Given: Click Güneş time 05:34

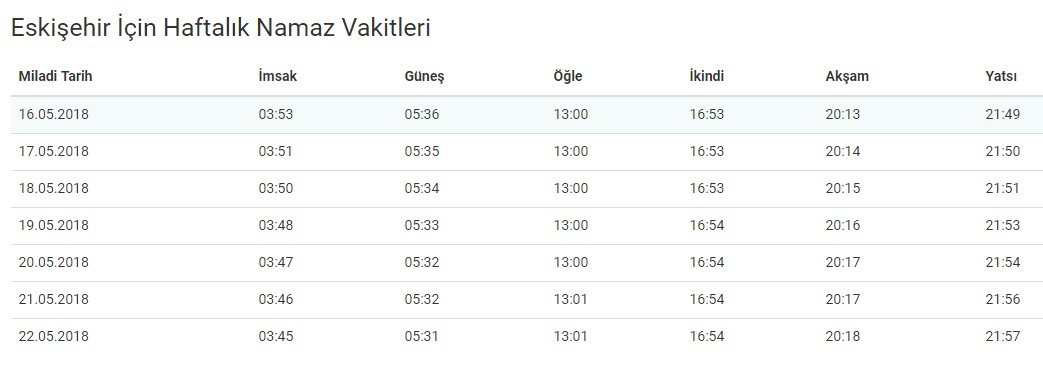Looking at the screenshot, I should pos(422,188).
